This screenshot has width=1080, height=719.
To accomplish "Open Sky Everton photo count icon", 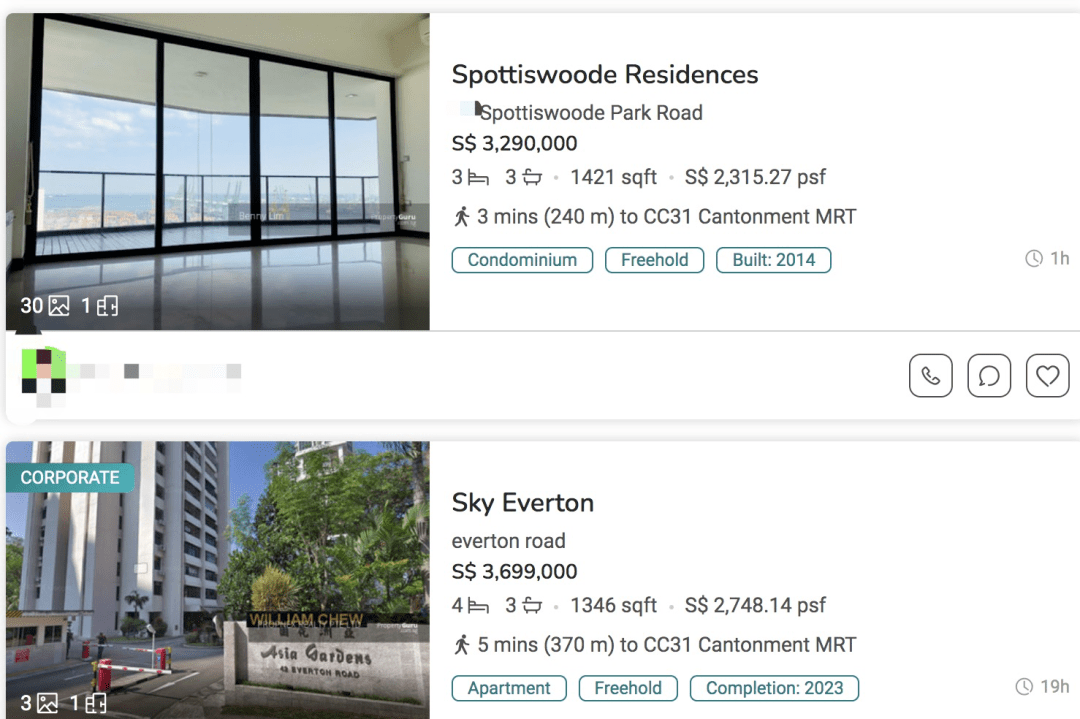I will click(47, 703).
